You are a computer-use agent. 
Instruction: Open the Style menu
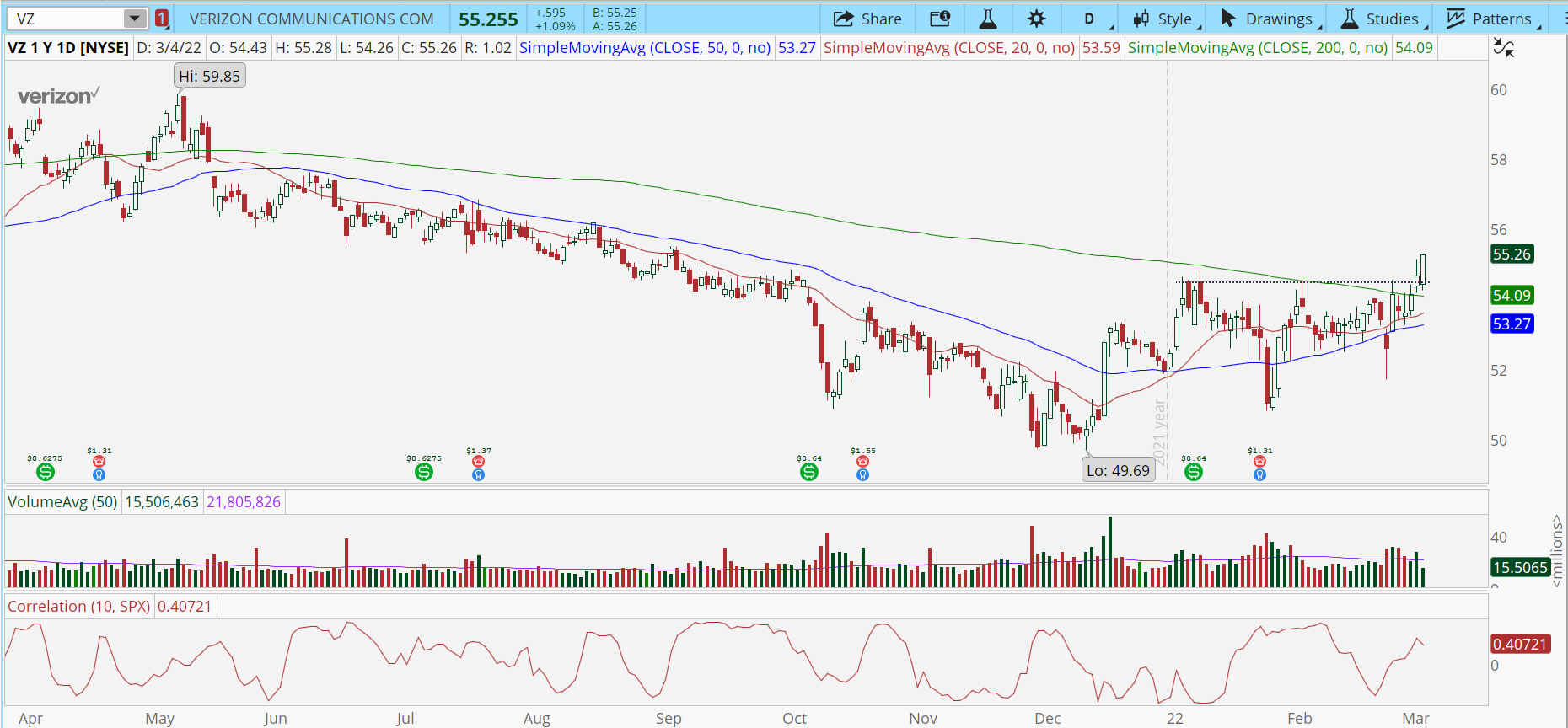point(1164,19)
